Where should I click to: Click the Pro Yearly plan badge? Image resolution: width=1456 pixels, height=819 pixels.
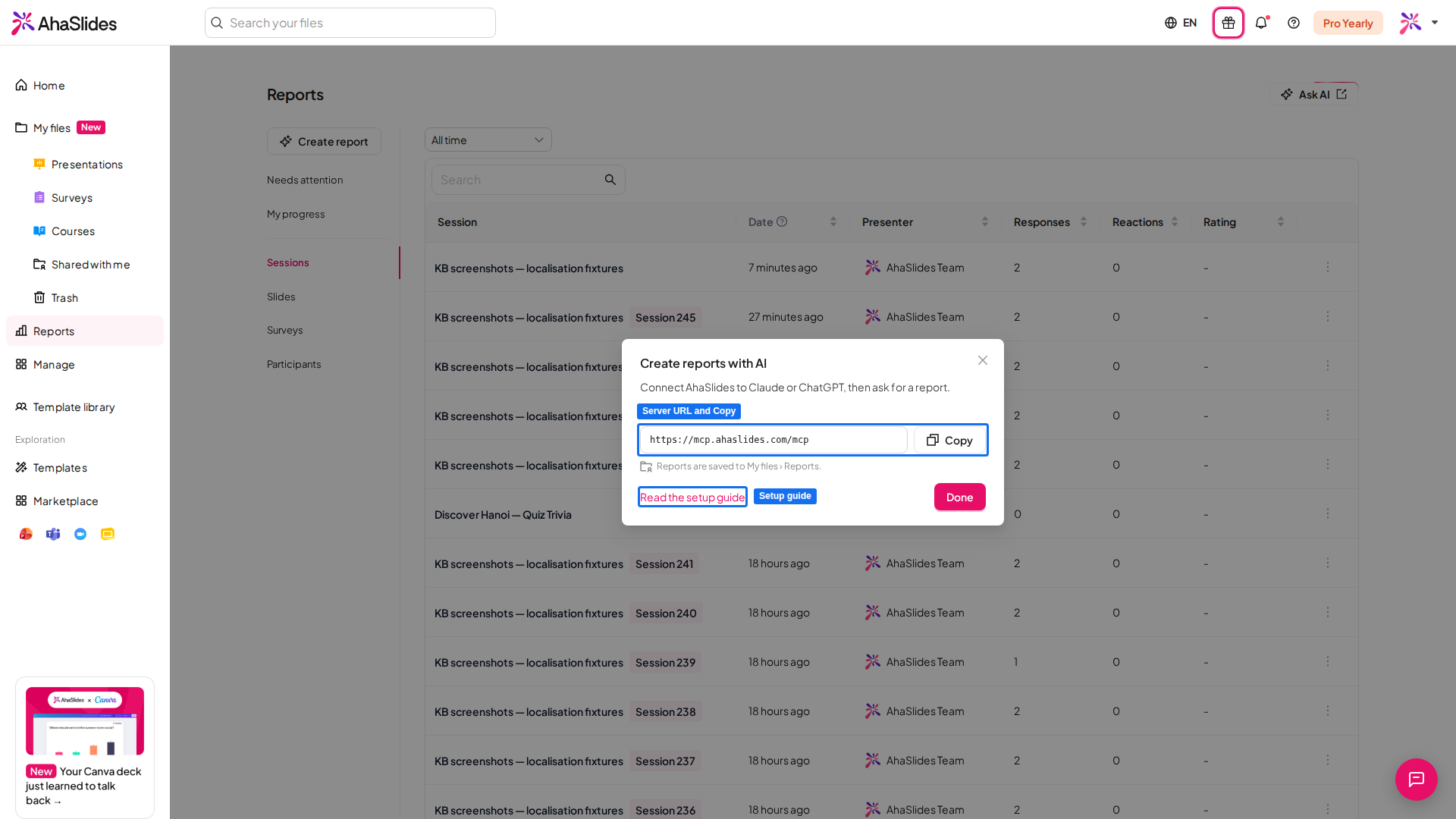1348,23
